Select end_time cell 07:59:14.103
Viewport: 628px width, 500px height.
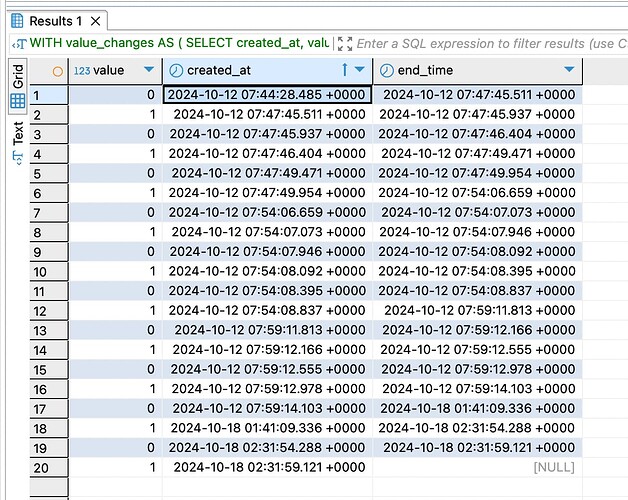tap(477, 389)
